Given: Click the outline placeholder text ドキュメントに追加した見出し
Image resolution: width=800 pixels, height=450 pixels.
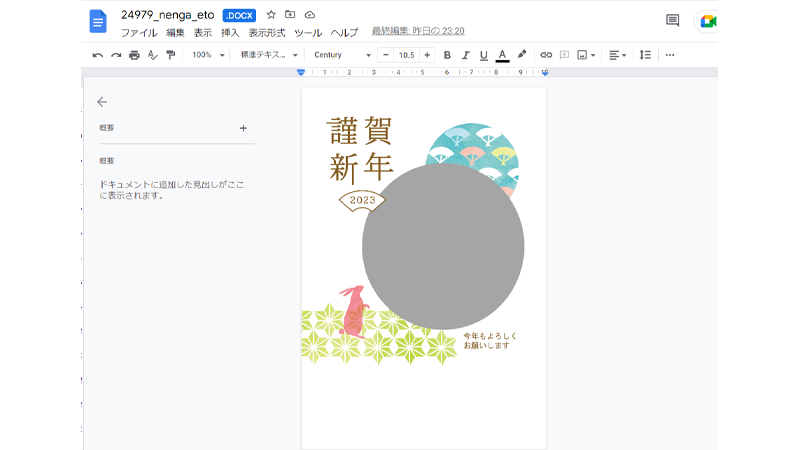Looking at the screenshot, I should [x=171, y=190].
